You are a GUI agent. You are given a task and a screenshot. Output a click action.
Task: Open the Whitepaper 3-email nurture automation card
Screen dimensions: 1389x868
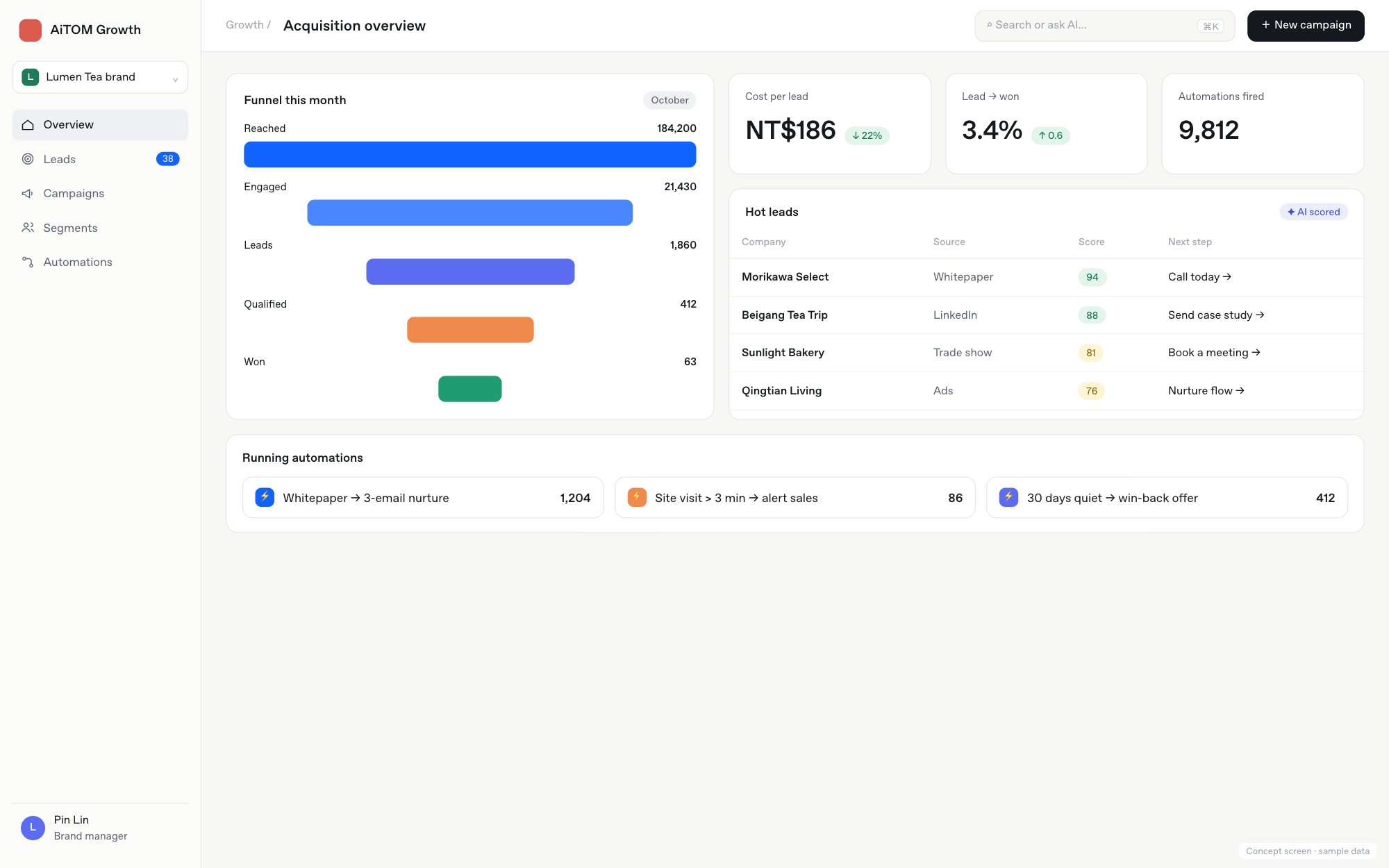coord(423,497)
